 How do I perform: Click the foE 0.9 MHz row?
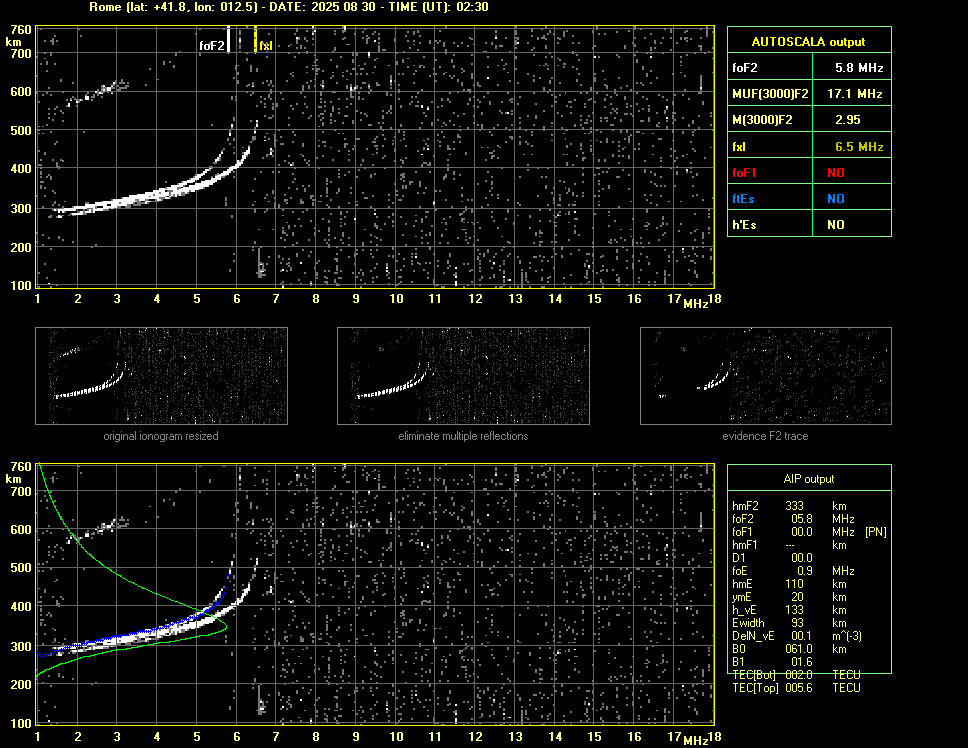(x=793, y=571)
